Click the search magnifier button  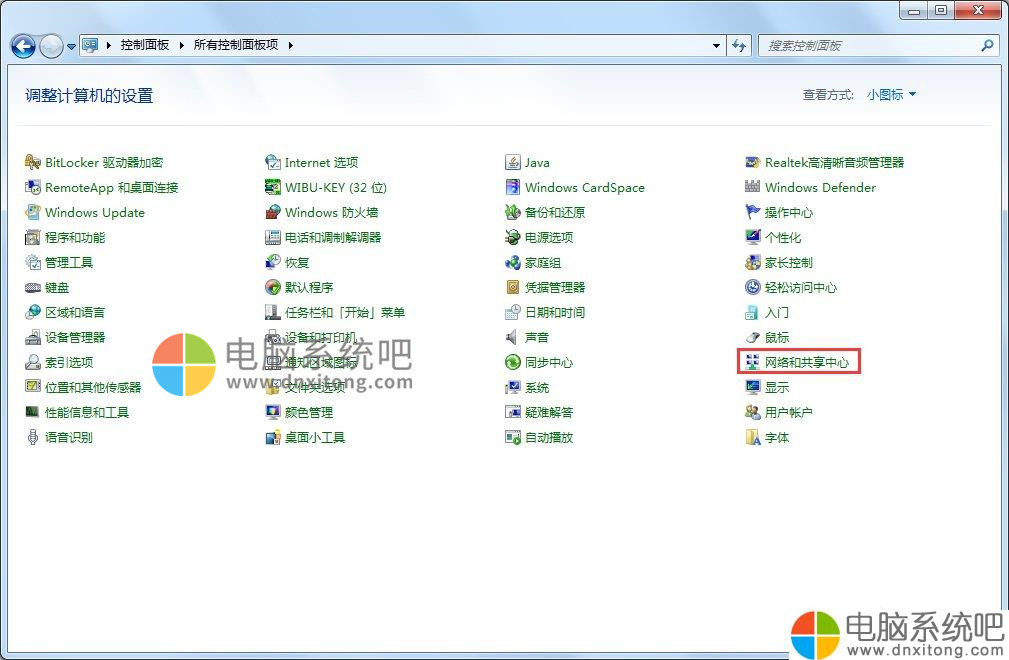coord(987,45)
